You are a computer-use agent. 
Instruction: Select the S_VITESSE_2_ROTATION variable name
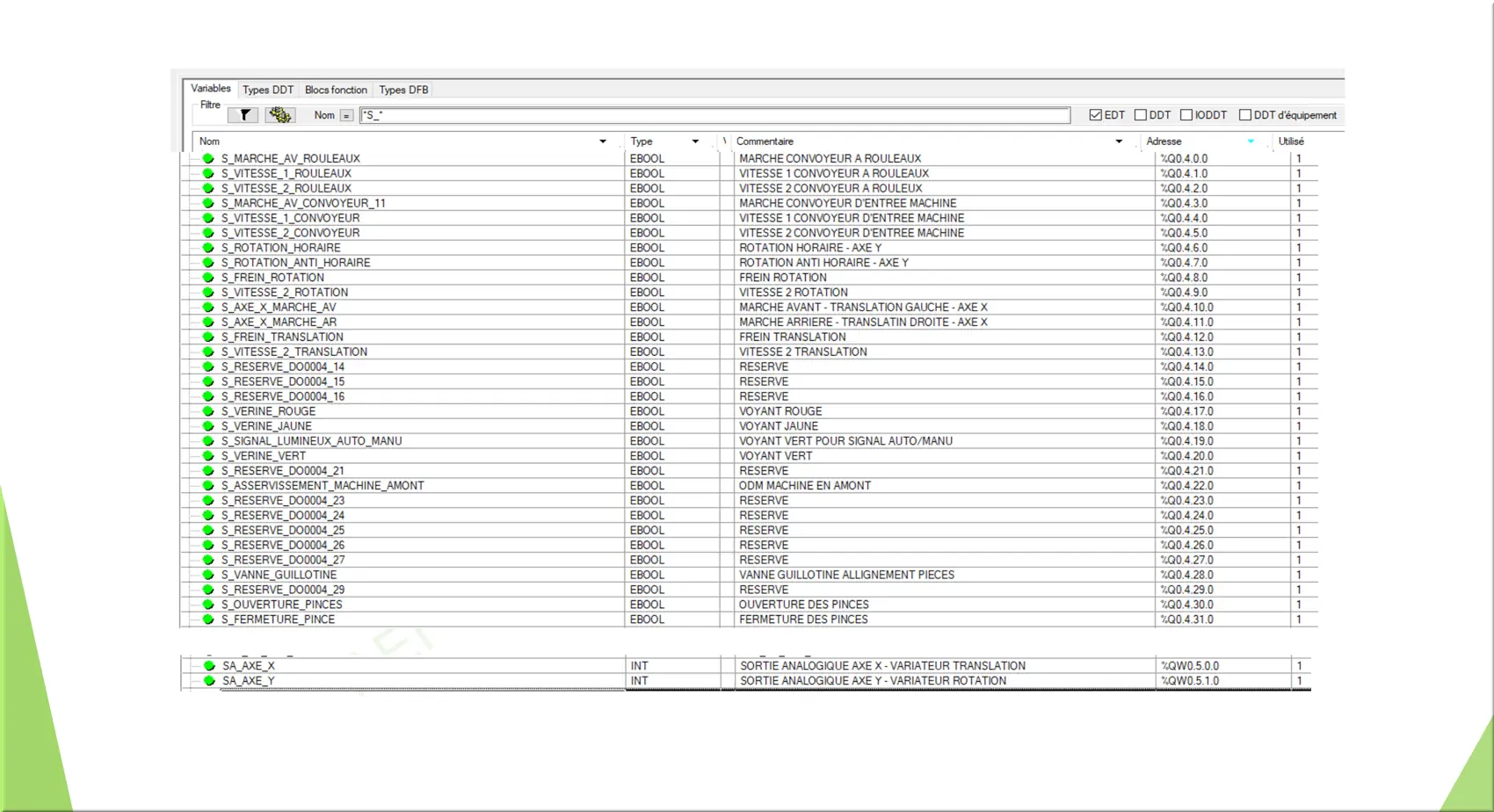coord(285,293)
